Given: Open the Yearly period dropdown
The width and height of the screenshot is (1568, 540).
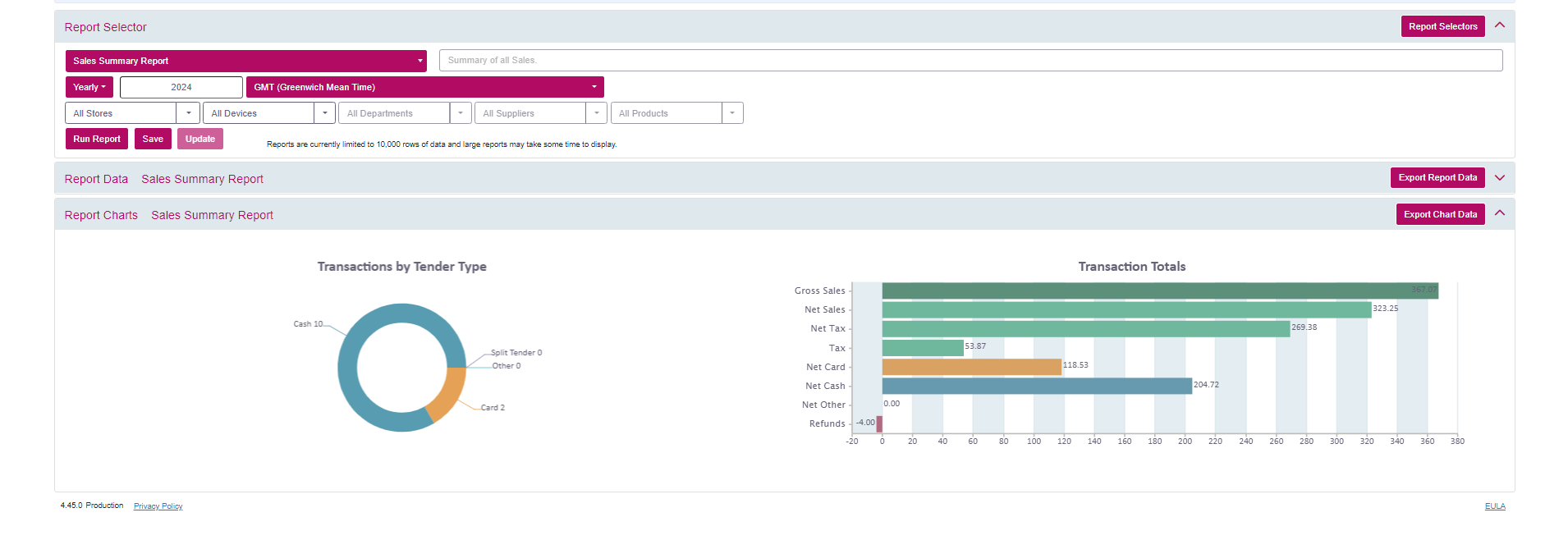Looking at the screenshot, I should pos(89,87).
